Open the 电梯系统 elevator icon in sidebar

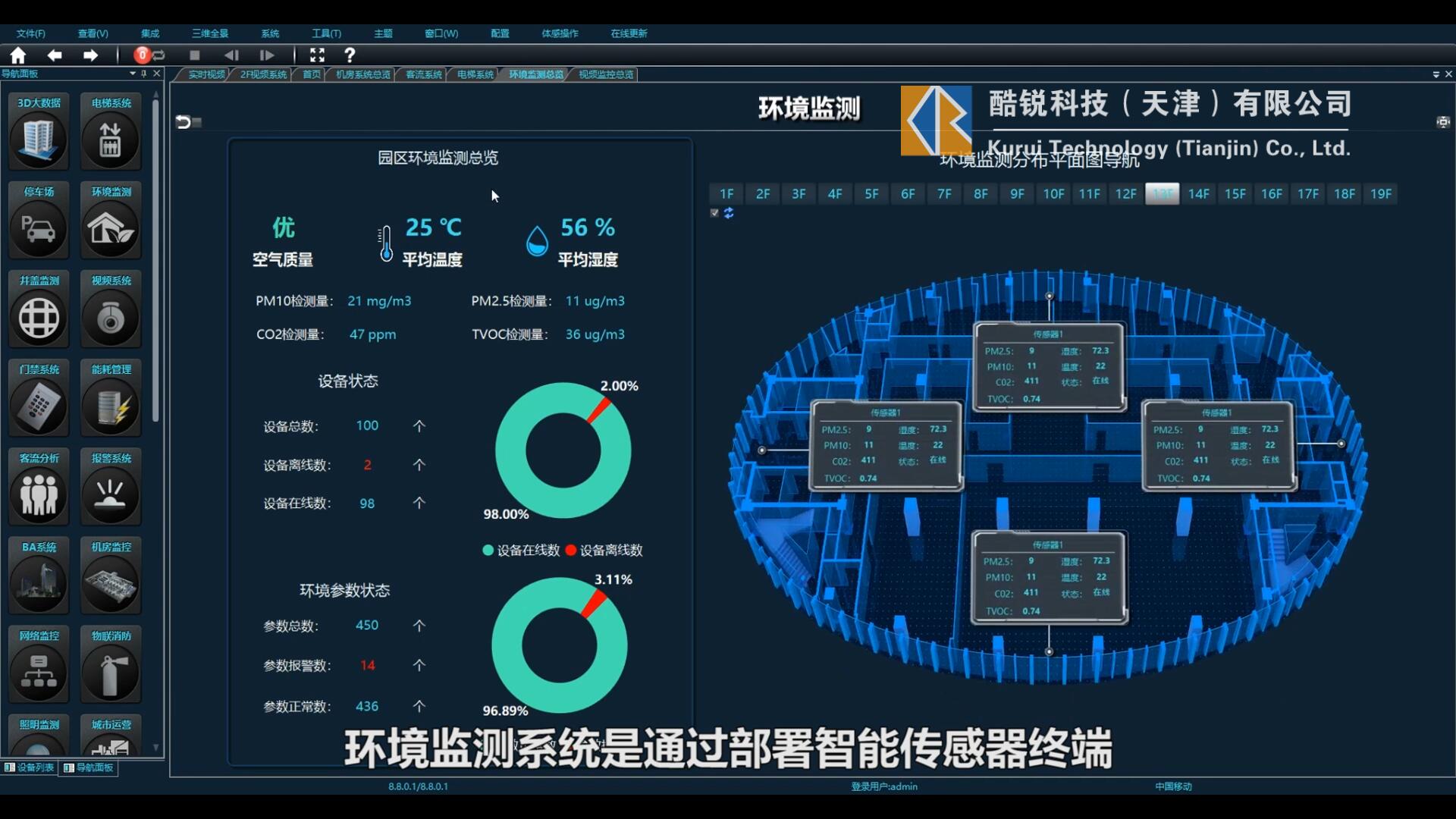tap(111, 140)
